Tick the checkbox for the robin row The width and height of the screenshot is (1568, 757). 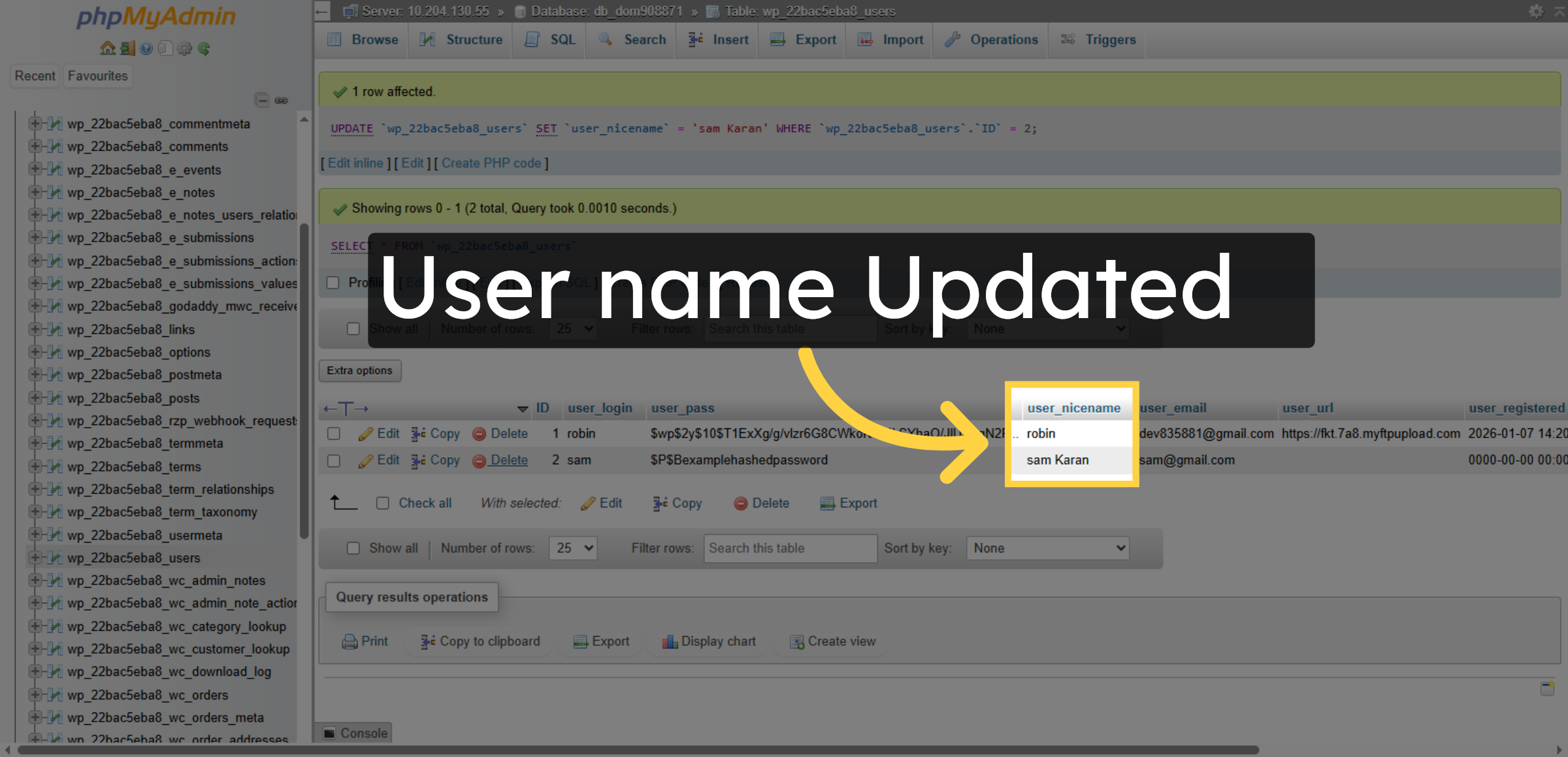[334, 434]
